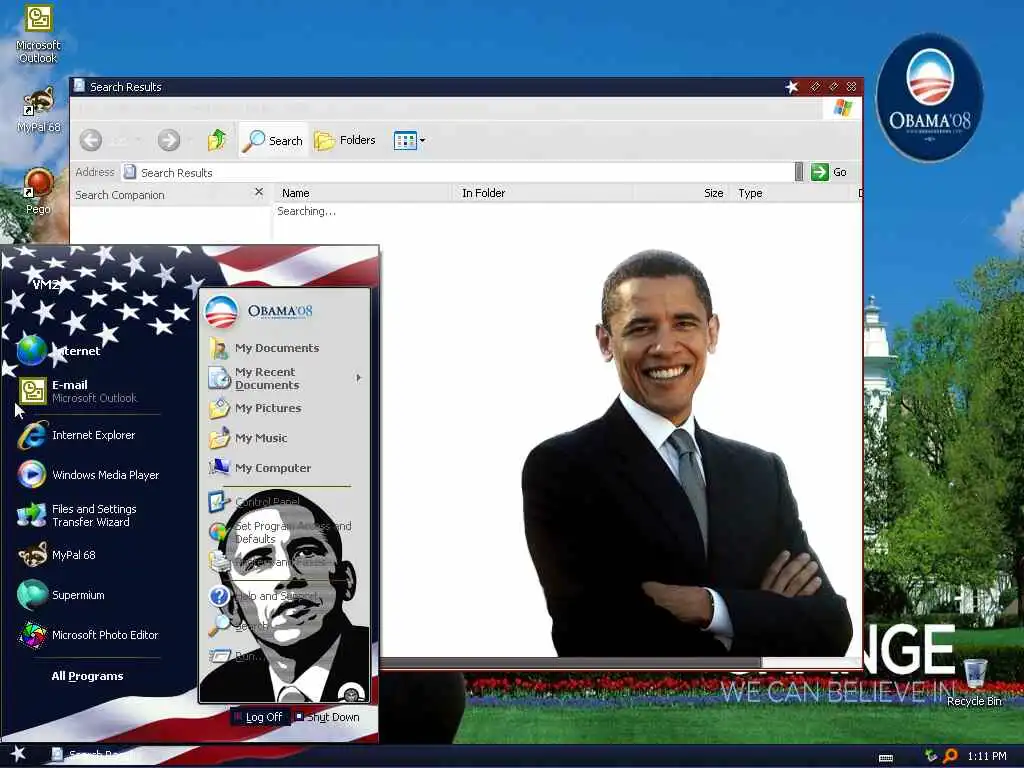This screenshot has height=768, width=1024.
Task: Open My Computer
Action: (260, 468)
